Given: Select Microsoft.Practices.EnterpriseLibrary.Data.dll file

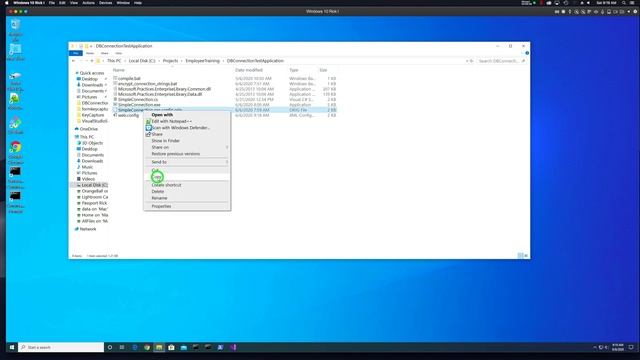Looking at the screenshot, I should click(160, 94).
